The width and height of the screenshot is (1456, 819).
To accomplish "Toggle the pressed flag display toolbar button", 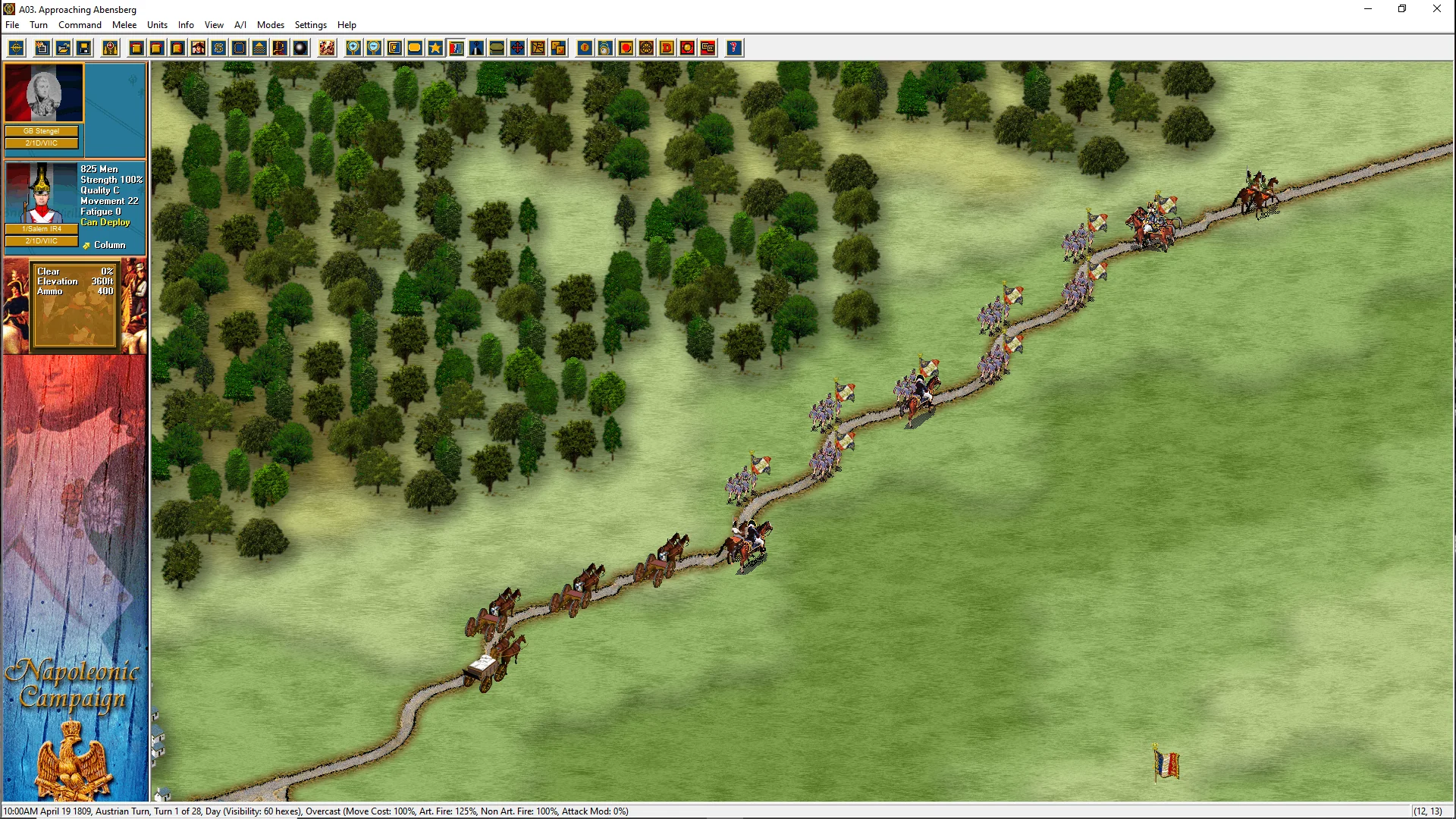I will coord(456,48).
